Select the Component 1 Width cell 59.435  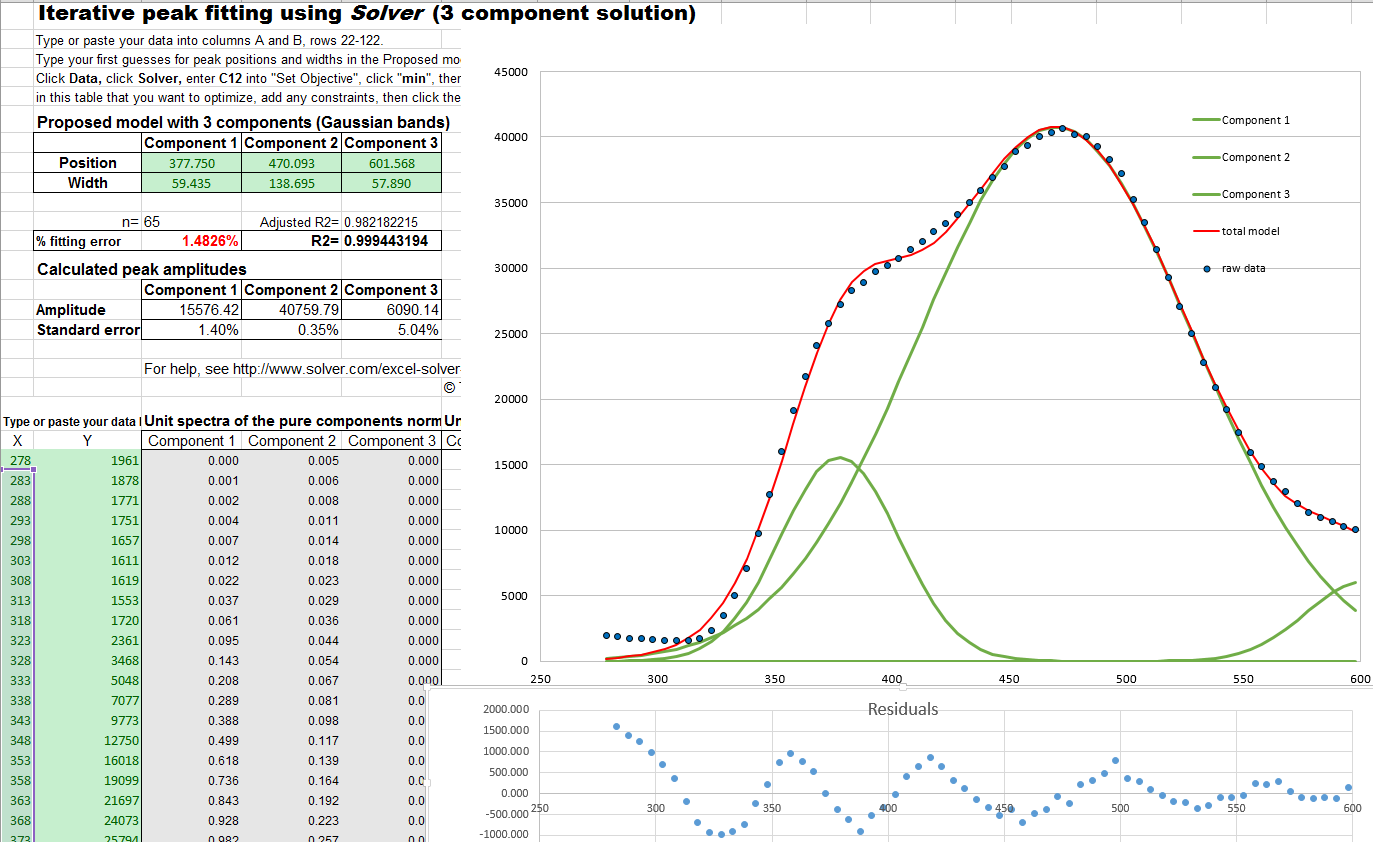(192, 183)
